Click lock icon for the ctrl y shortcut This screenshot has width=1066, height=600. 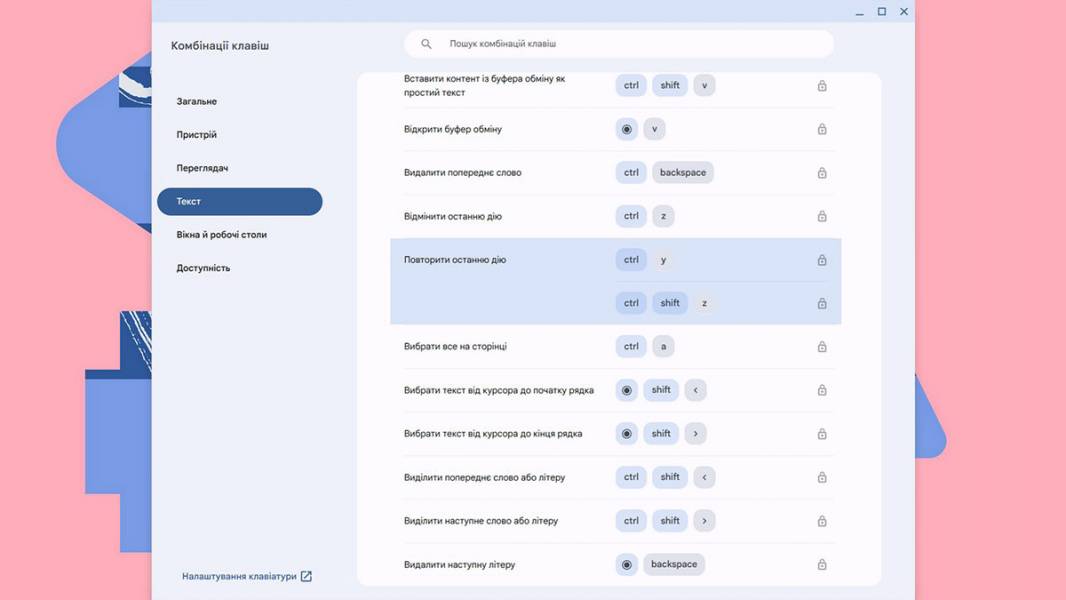click(822, 260)
